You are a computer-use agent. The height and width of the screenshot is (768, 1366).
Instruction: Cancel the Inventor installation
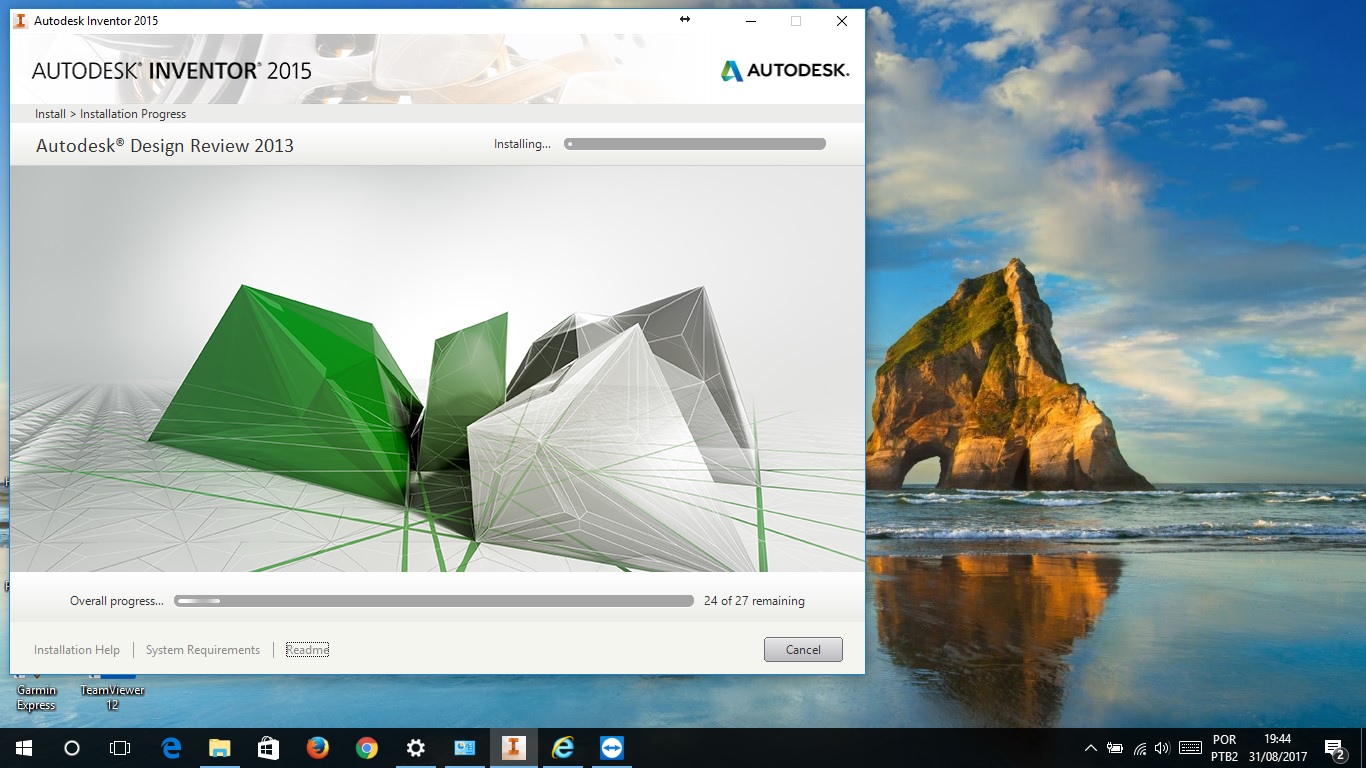[x=803, y=649]
